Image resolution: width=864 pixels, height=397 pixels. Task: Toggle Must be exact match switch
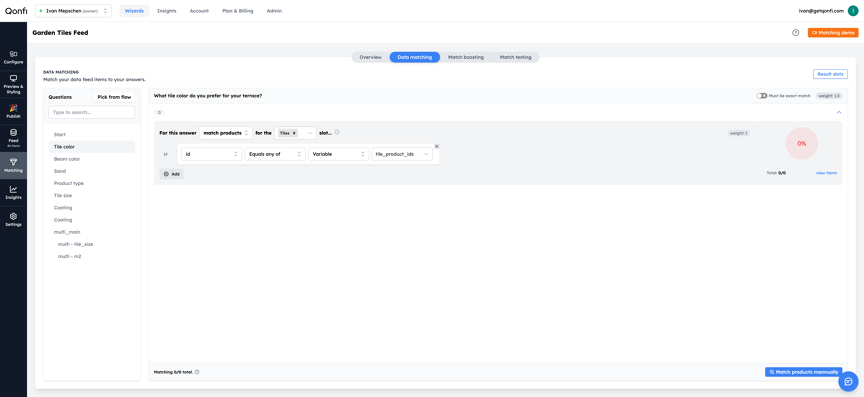point(762,95)
